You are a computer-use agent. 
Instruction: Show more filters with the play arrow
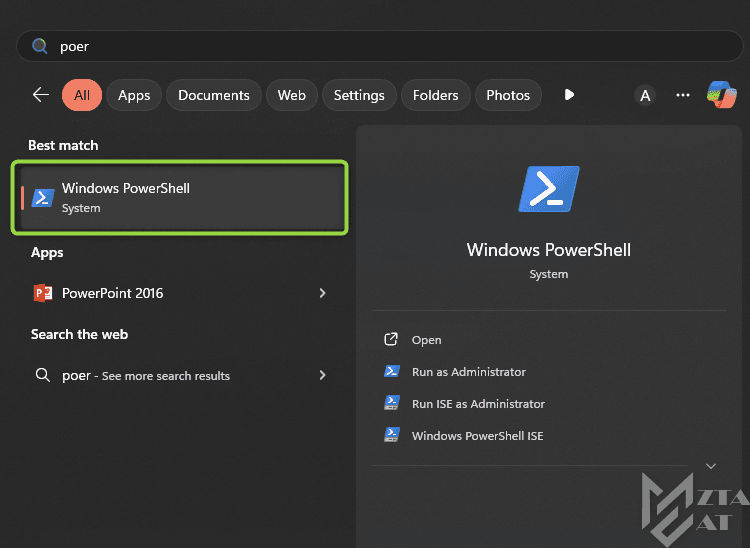click(569, 95)
